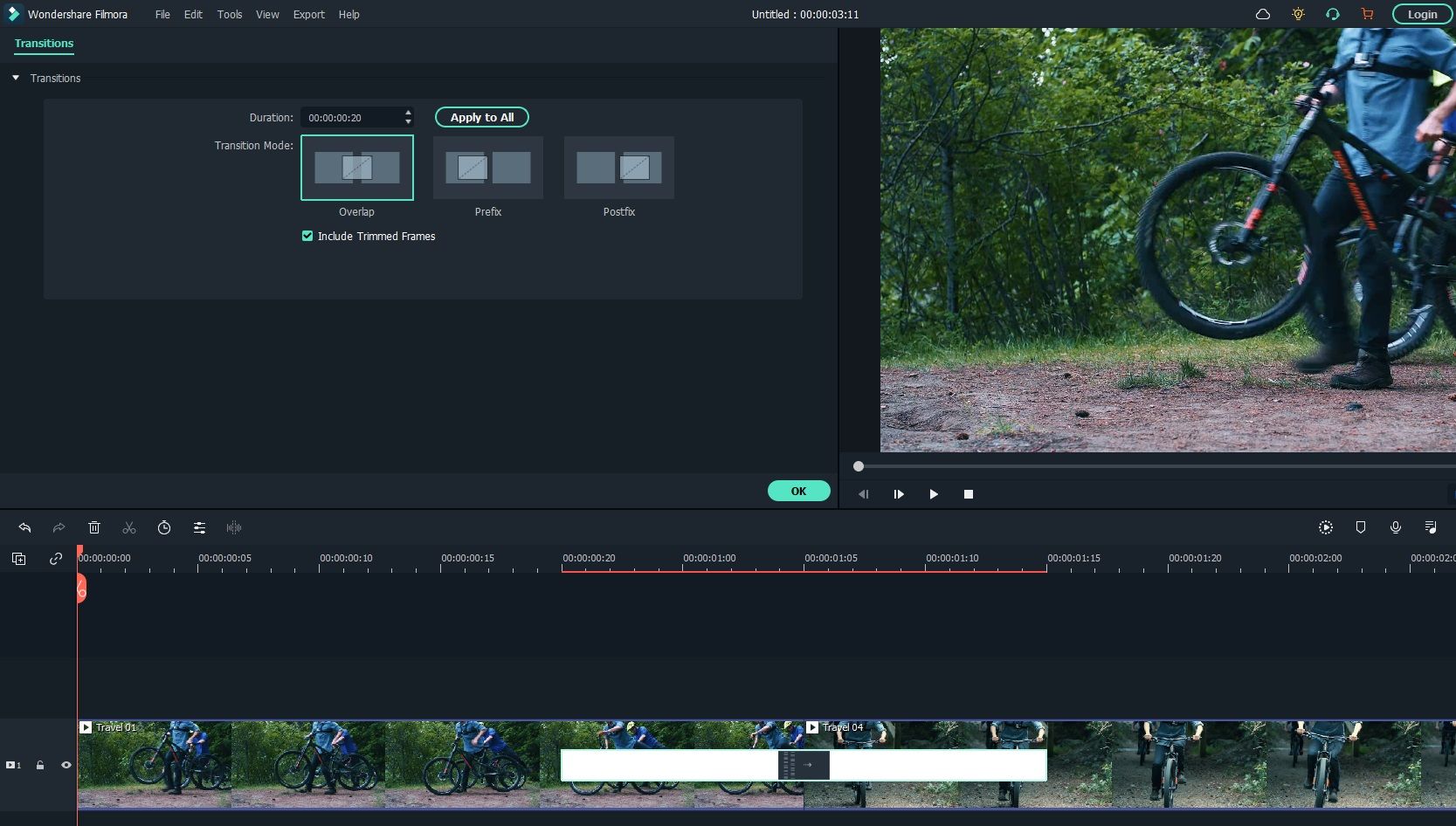Delete the selected item with trash icon

click(x=94, y=527)
